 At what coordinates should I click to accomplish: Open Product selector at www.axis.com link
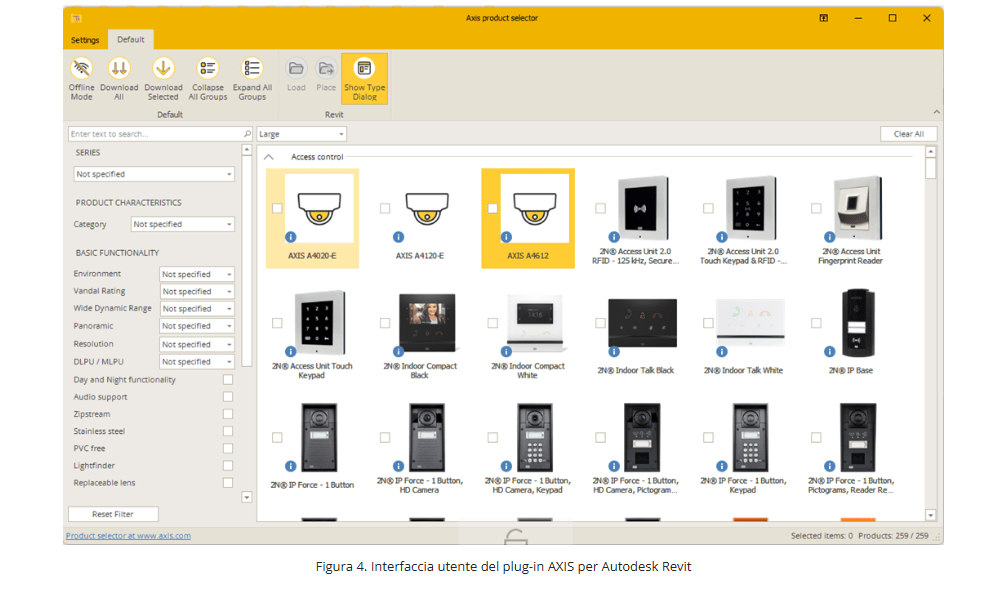pyautogui.click(x=128, y=536)
